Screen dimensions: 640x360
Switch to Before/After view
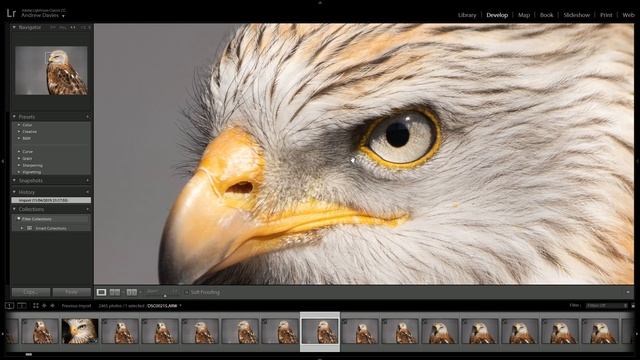tap(131, 292)
